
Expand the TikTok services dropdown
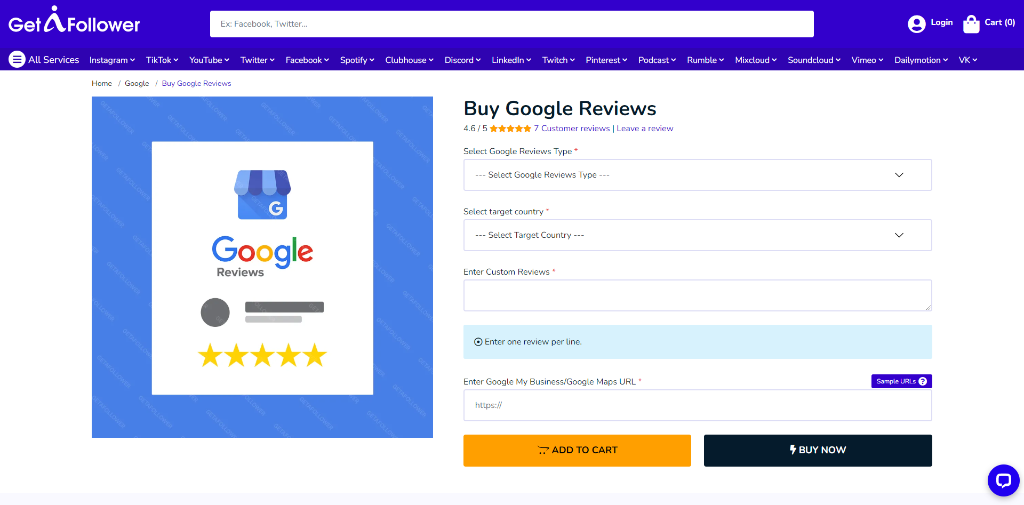(162, 60)
